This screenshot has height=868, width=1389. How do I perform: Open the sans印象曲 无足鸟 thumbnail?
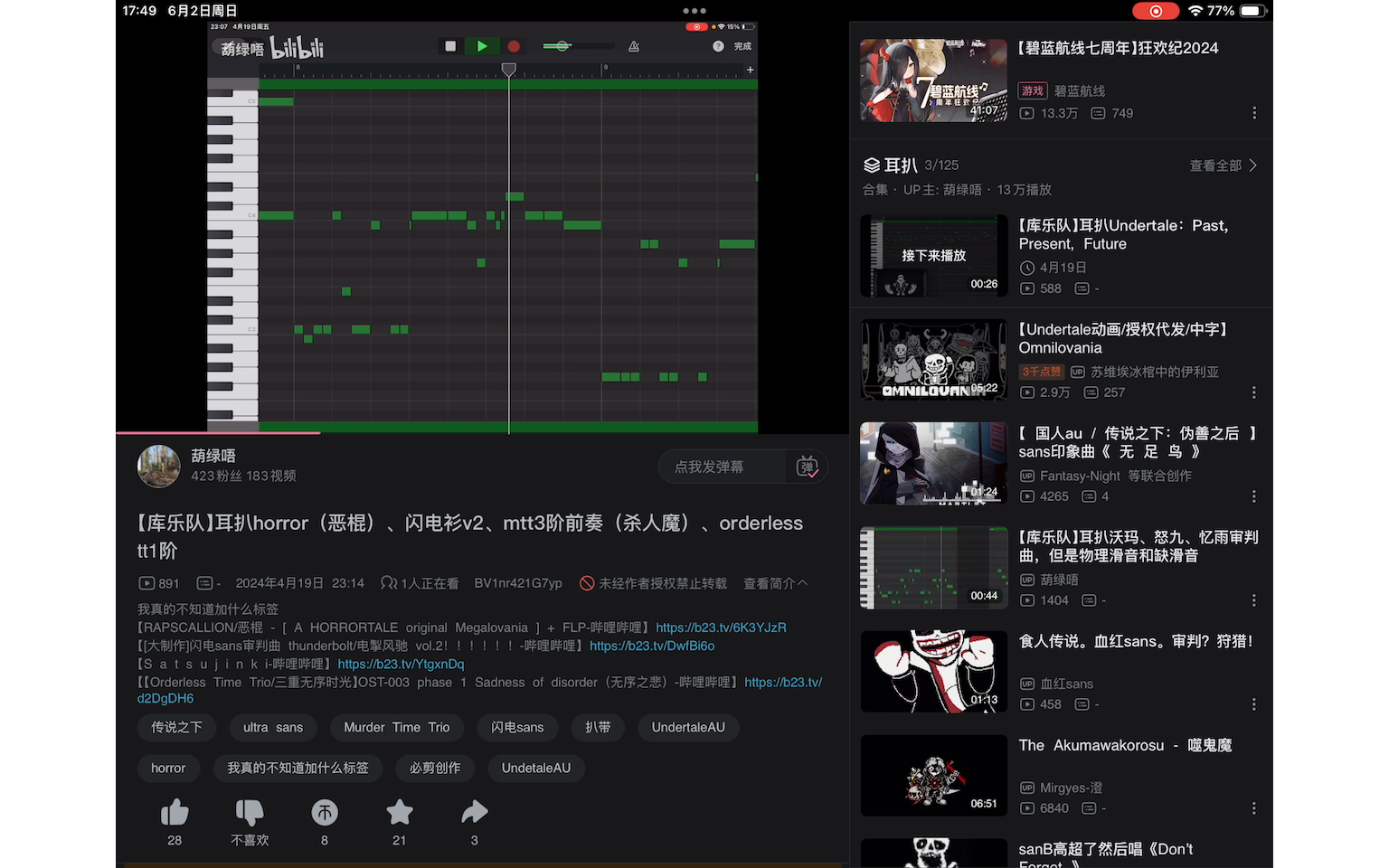click(x=933, y=464)
